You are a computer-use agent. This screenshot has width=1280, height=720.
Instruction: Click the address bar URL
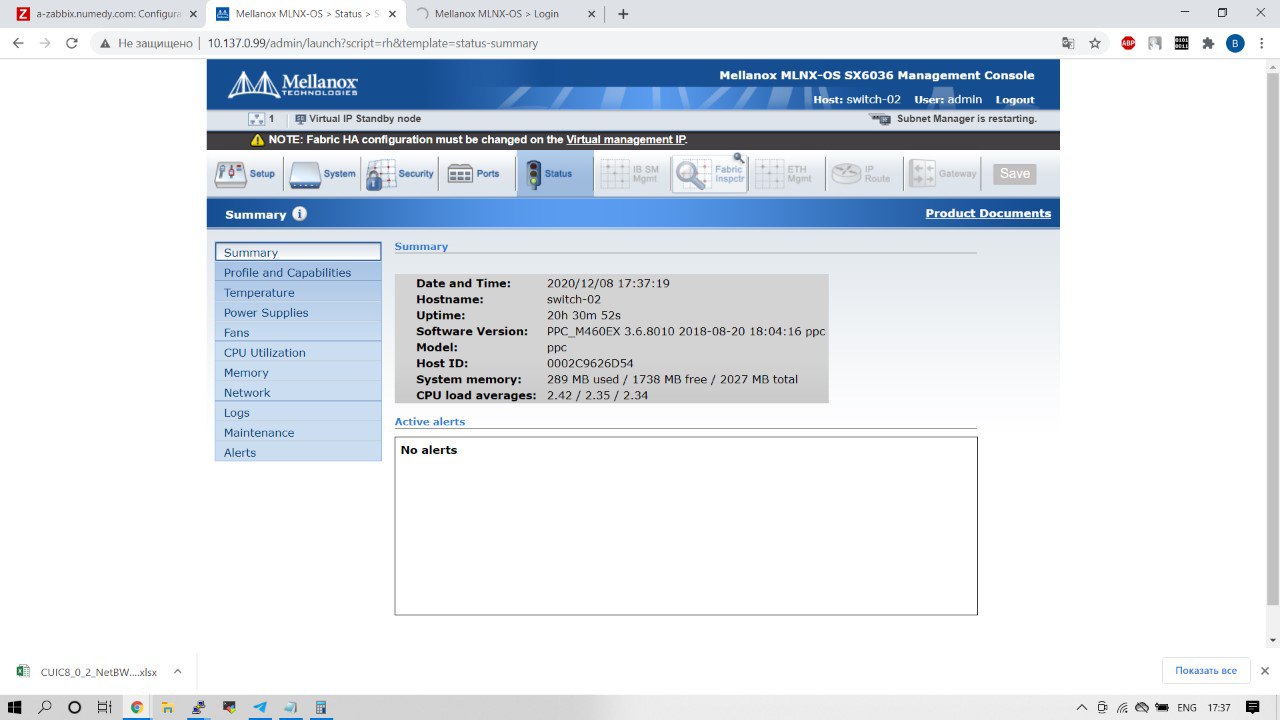point(373,44)
